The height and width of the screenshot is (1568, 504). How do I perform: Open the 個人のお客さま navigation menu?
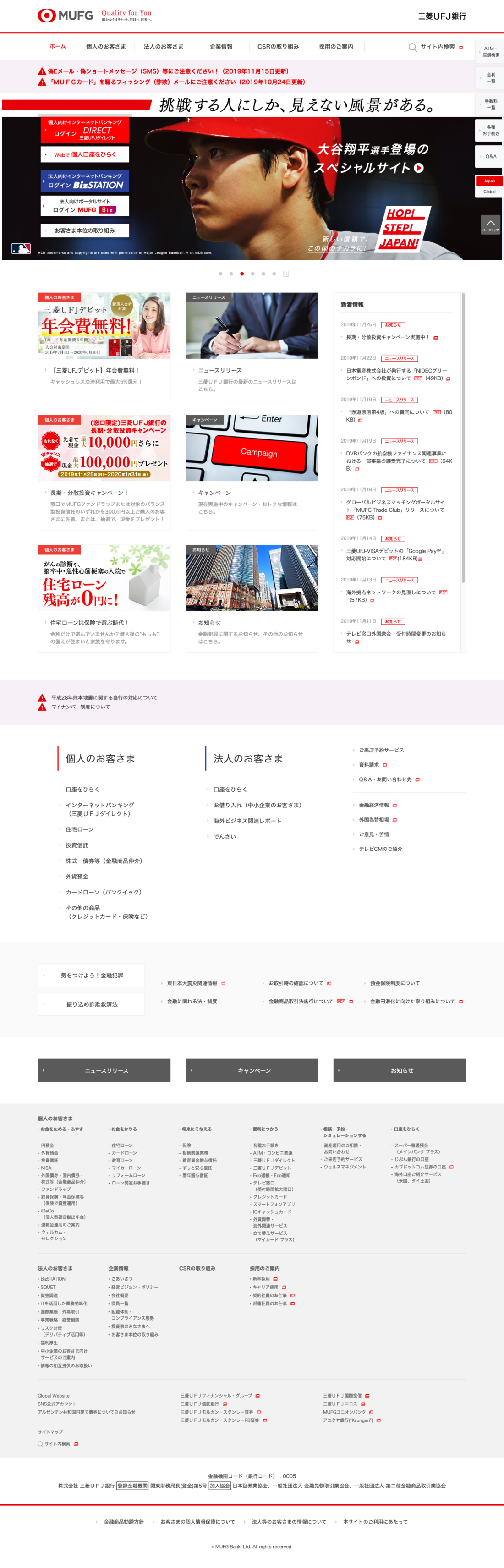click(105, 47)
